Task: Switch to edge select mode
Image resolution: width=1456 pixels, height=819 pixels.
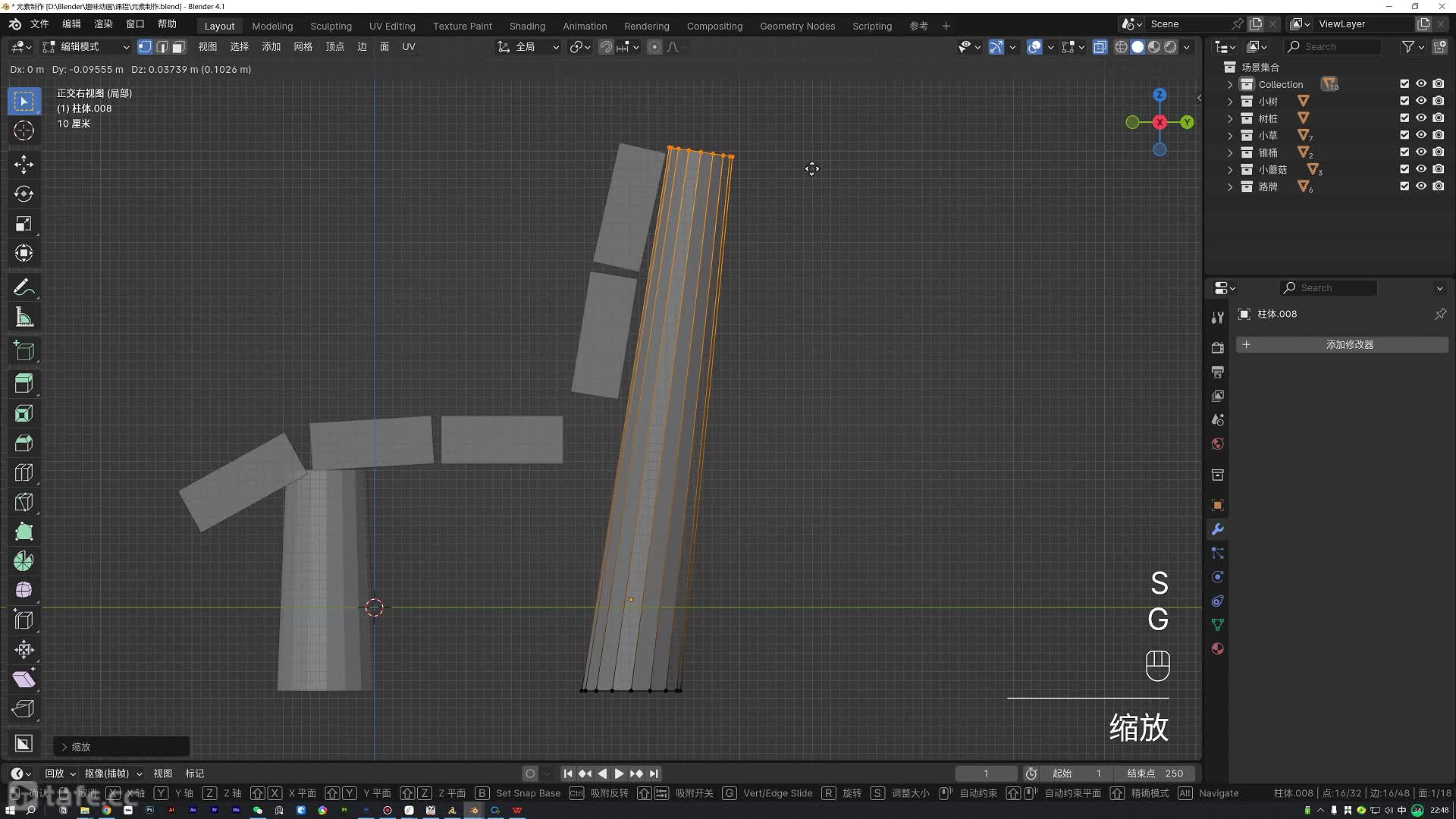Action: (x=162, y=47)
